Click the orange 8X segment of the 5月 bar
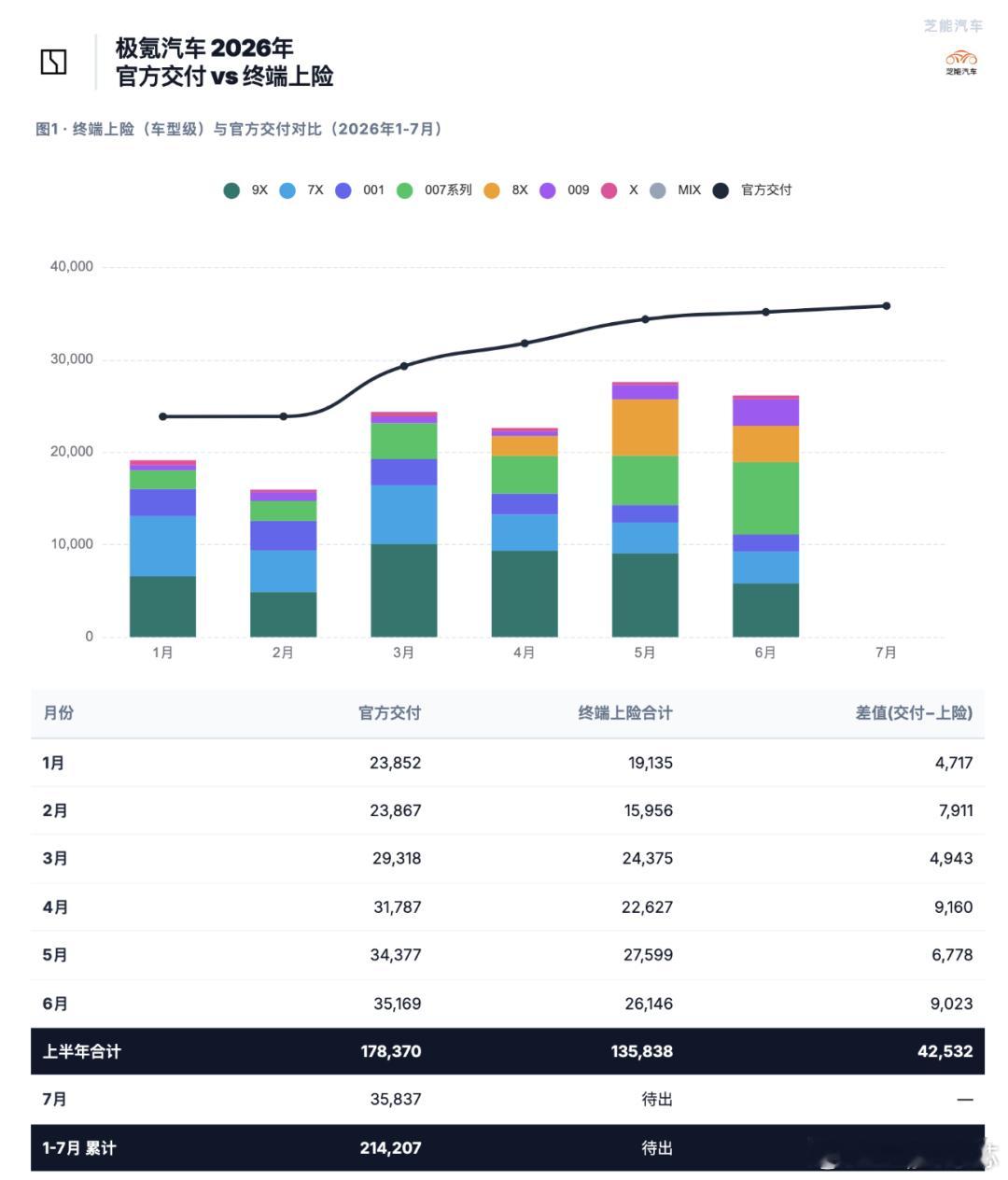1008x1180 pixels. 645,428
